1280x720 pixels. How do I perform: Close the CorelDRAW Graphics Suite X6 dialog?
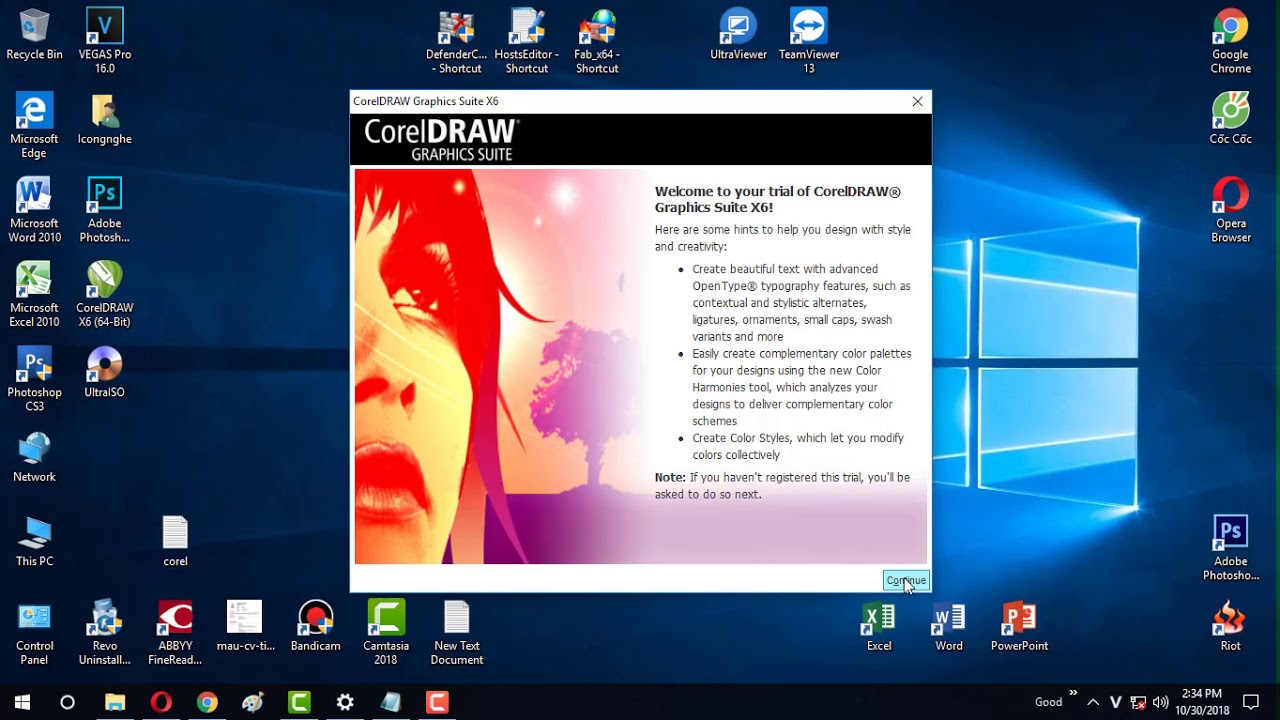click(x=917, y=101)
